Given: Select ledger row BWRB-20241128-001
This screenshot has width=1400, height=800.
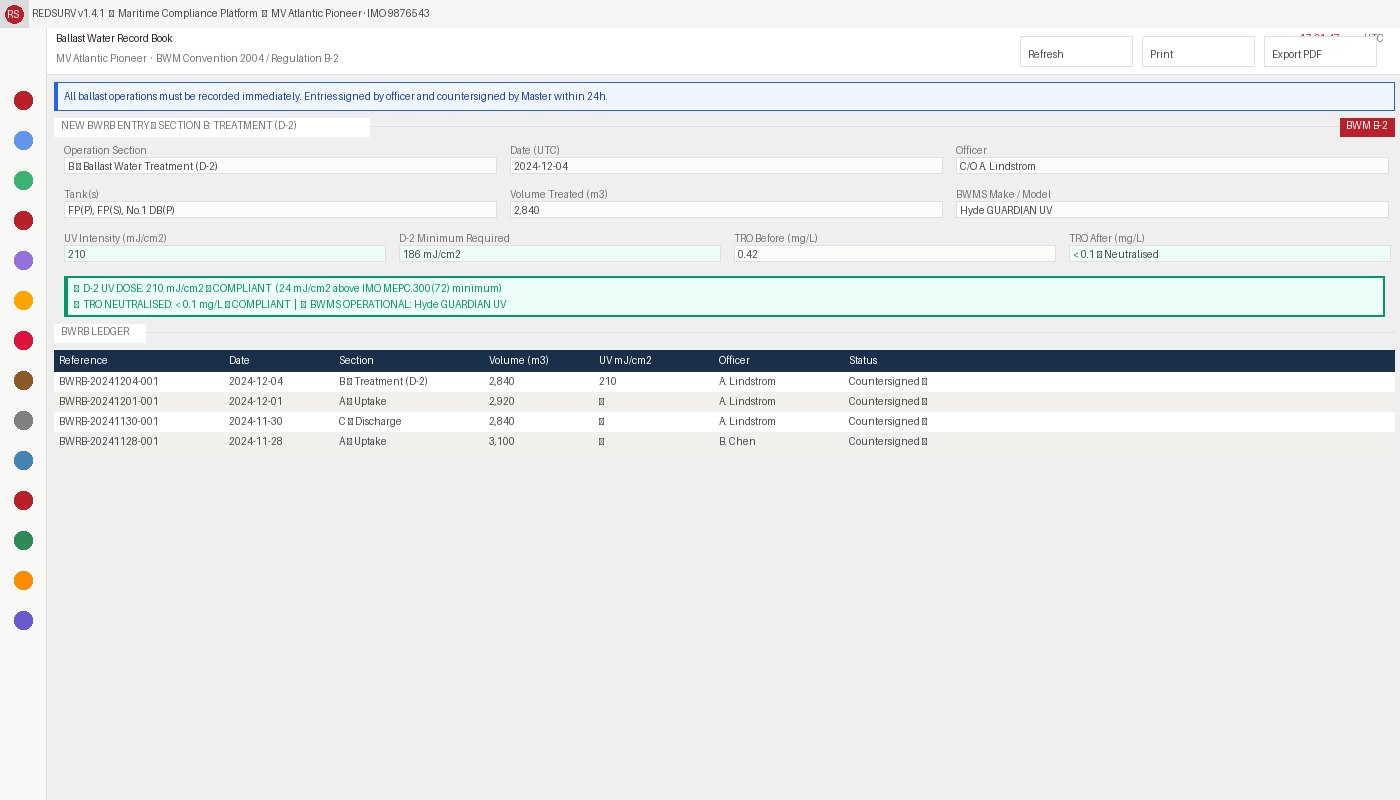Looking at the screenshot, I should (724, 442).
